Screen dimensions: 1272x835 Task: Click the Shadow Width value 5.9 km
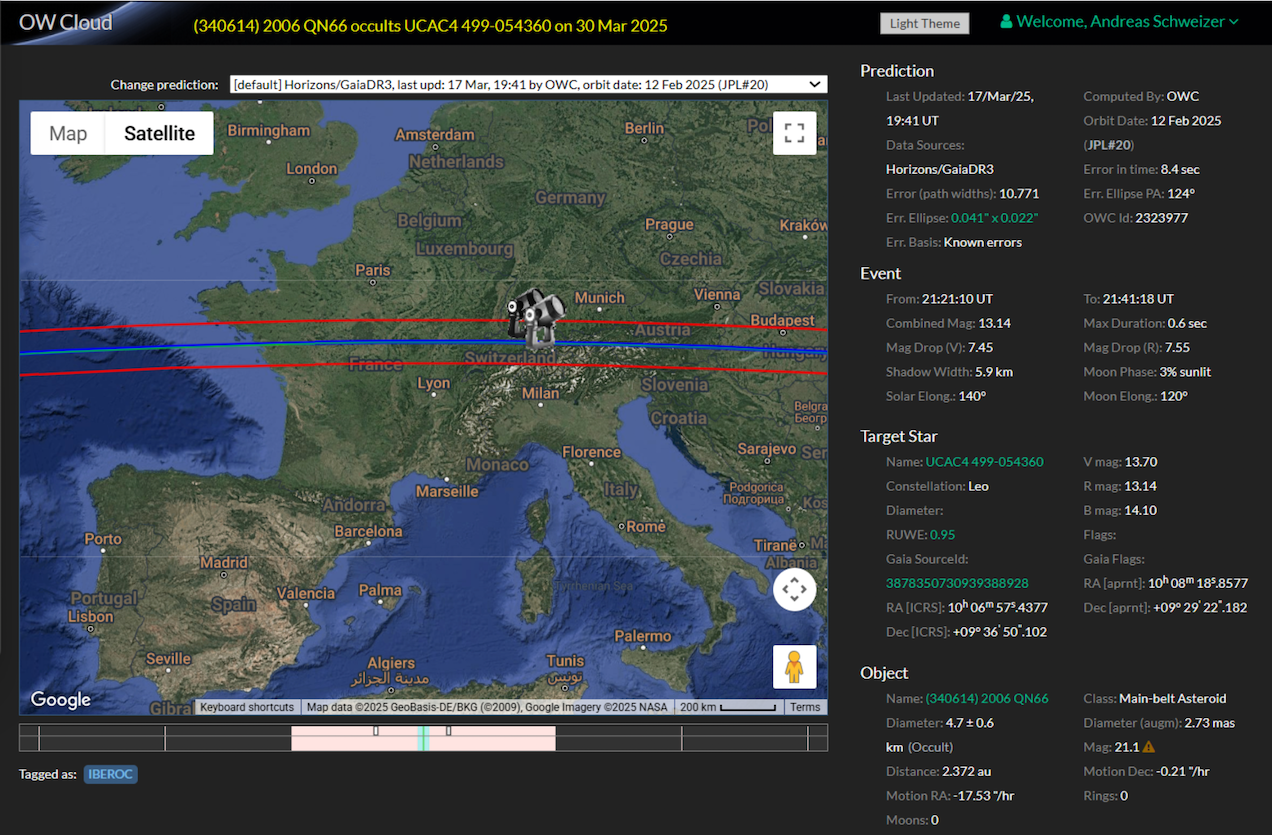click(x=994, y=371)
